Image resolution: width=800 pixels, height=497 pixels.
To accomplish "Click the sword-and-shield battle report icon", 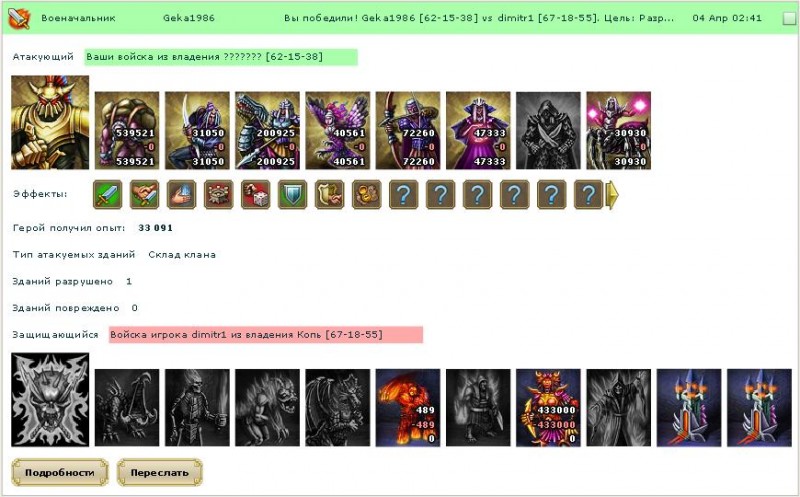I will tap(19, 18).
